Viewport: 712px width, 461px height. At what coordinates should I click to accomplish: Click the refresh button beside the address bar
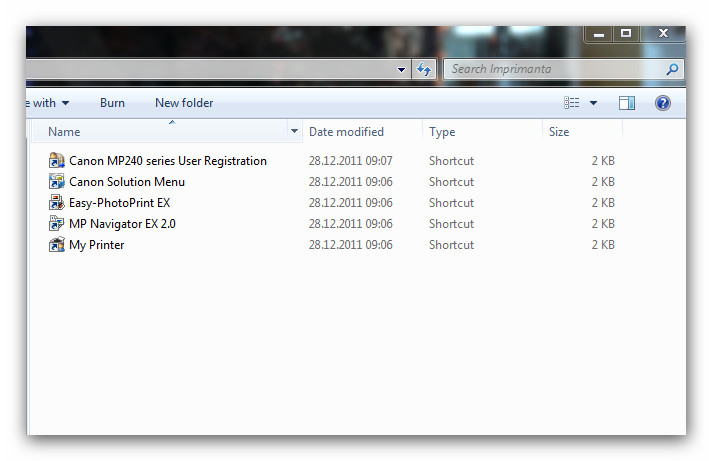pos(424,69)
